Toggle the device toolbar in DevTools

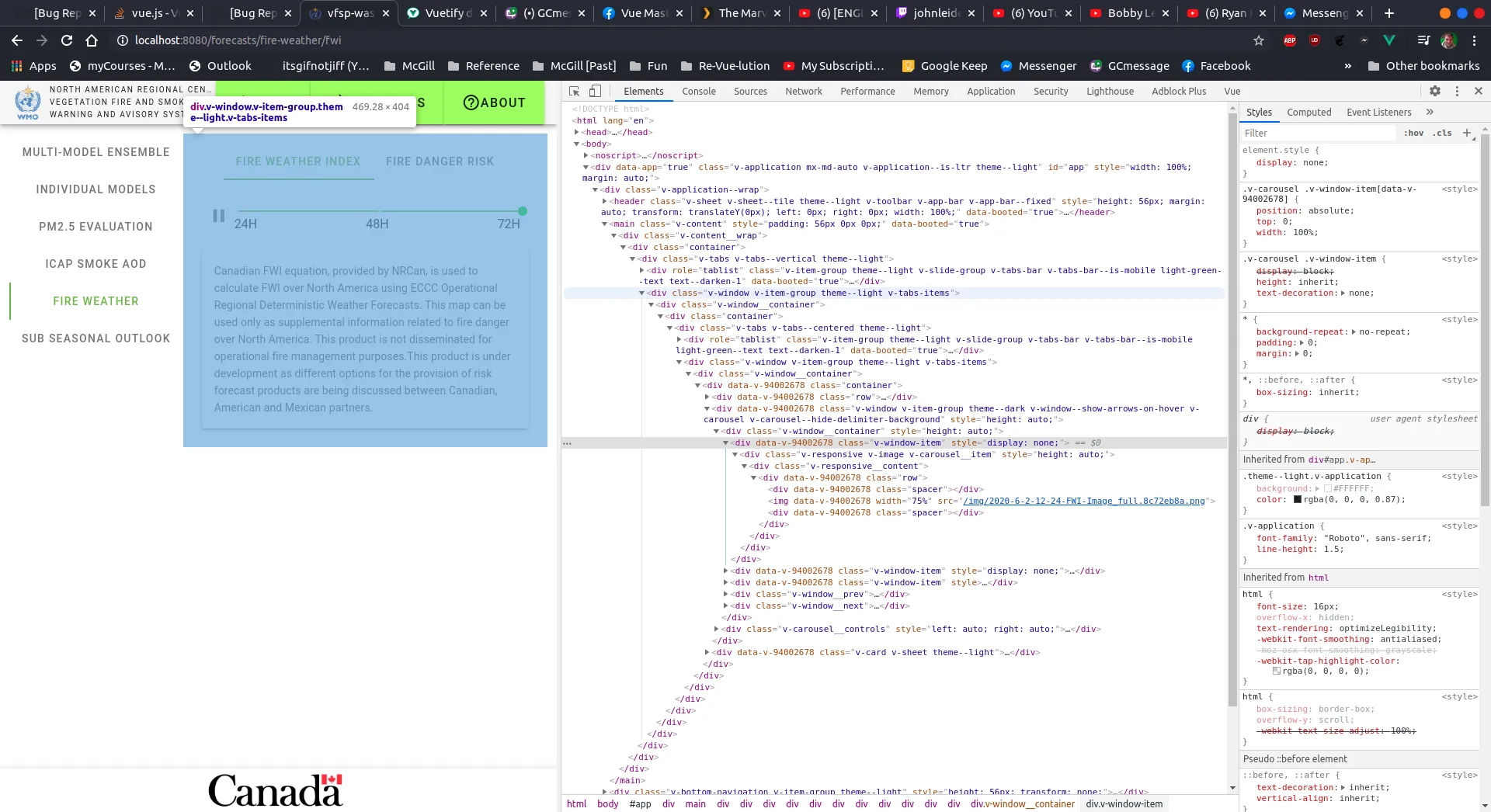595,91
